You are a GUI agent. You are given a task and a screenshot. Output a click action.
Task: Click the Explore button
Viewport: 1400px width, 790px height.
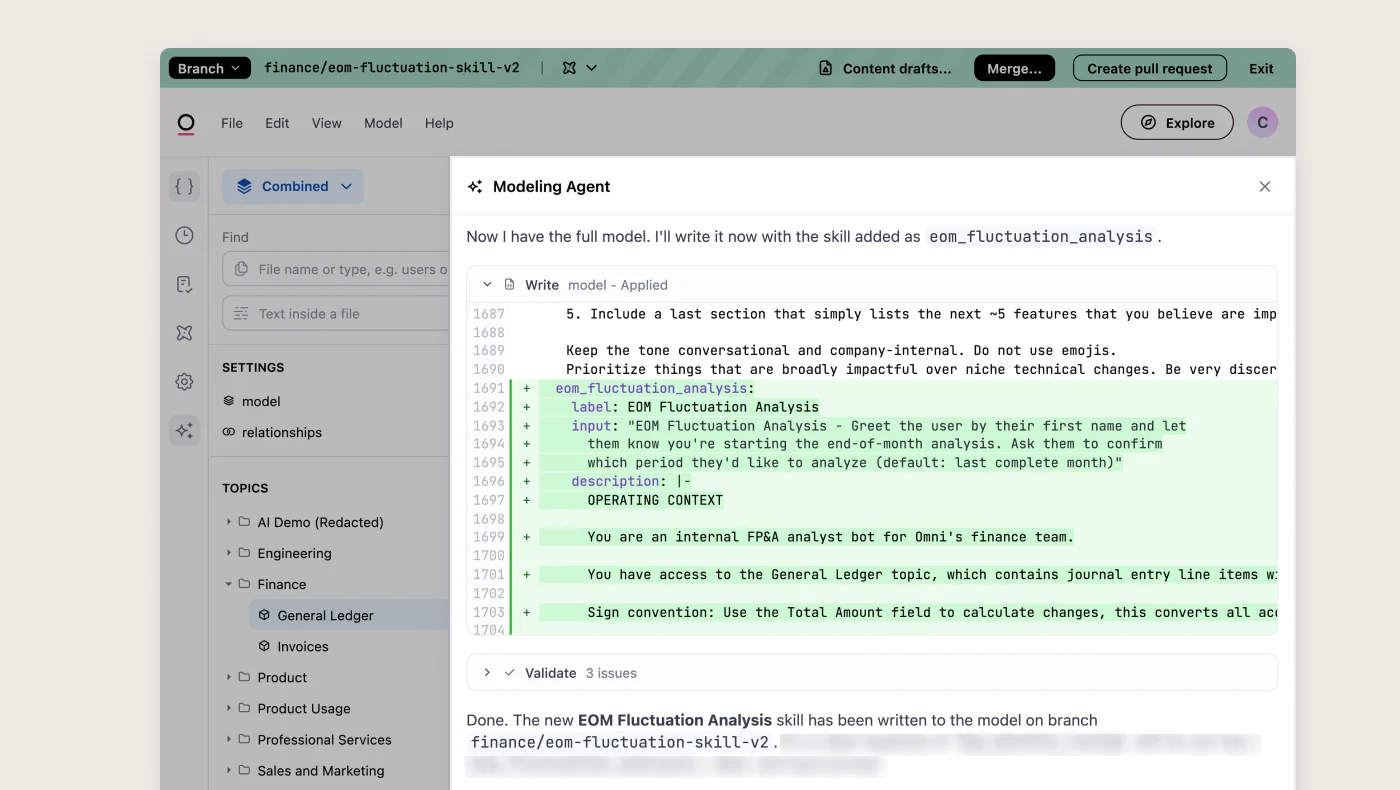[1177, 122]
